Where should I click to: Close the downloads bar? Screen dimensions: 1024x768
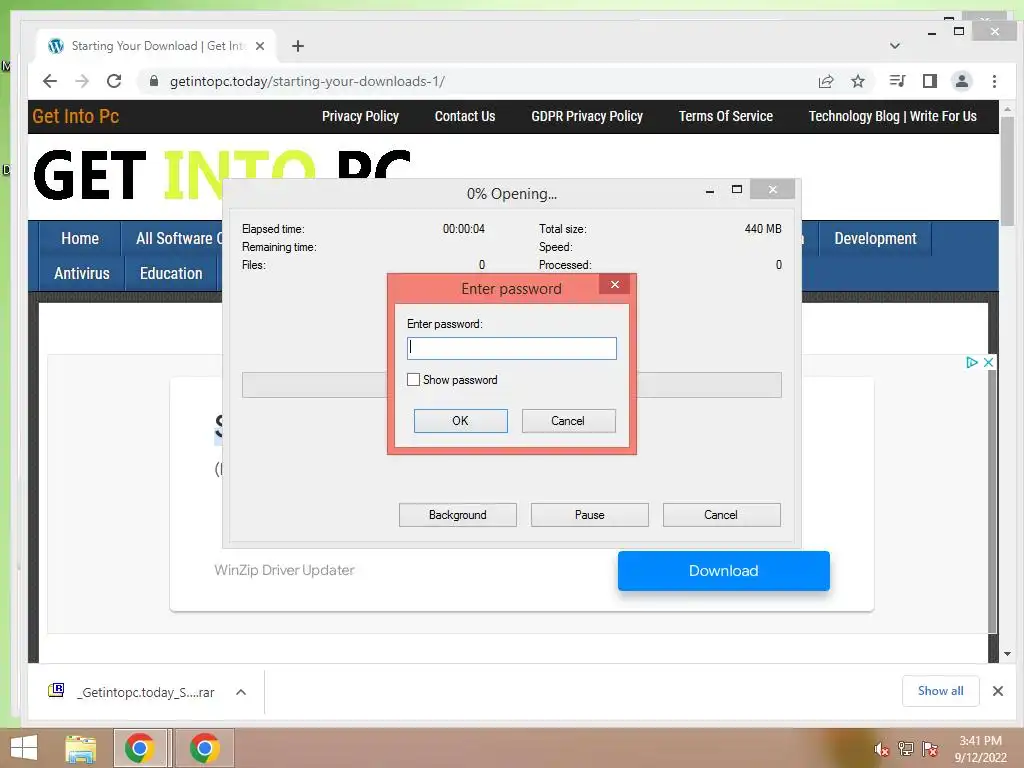click(x=998, y=691)
